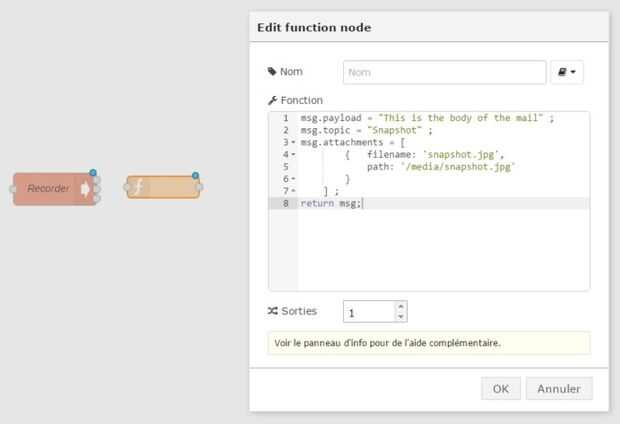Collapse the code fold at line 3
Screen dimensions: 620x424
tap(292, 142)
